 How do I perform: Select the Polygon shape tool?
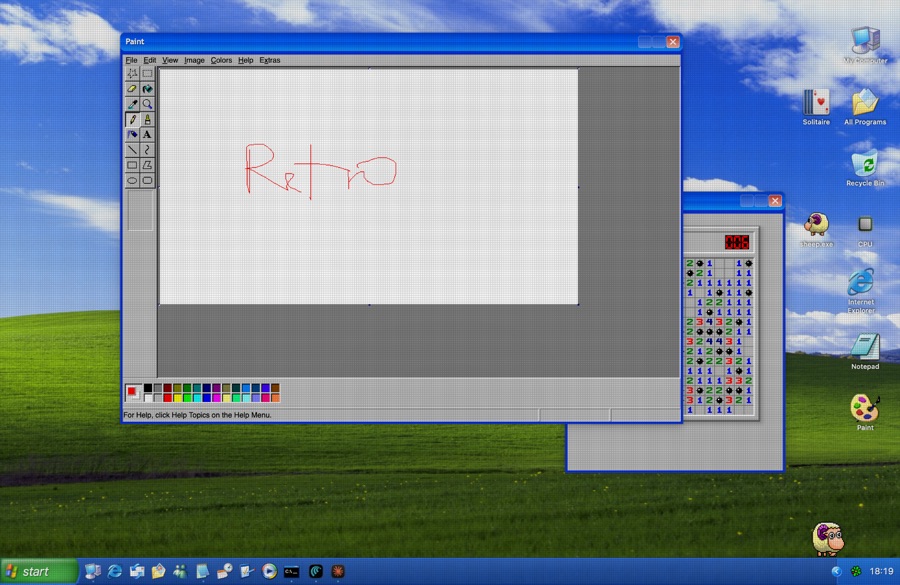point(148,165)
